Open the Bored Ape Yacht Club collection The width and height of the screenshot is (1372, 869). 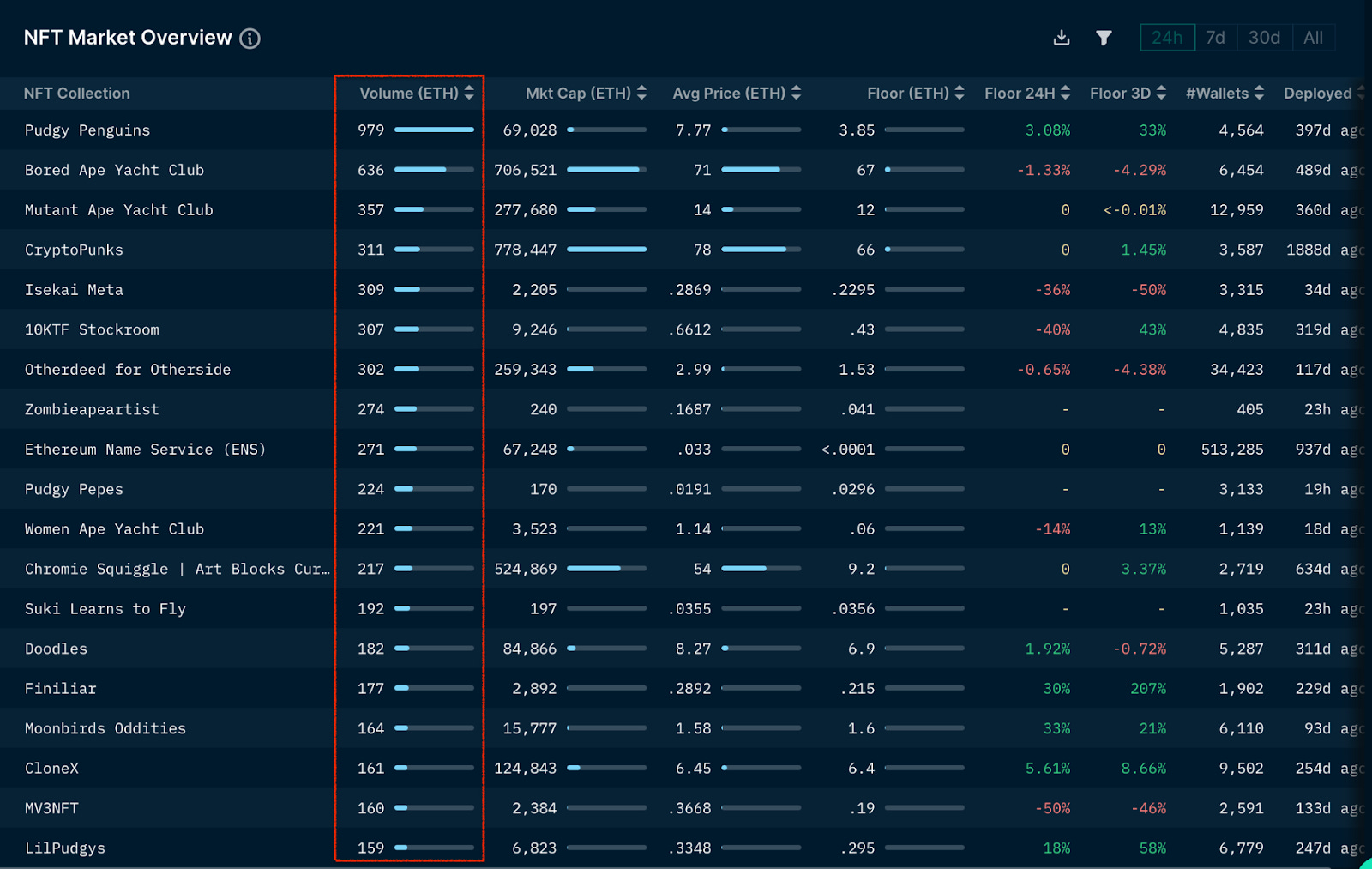114,170
